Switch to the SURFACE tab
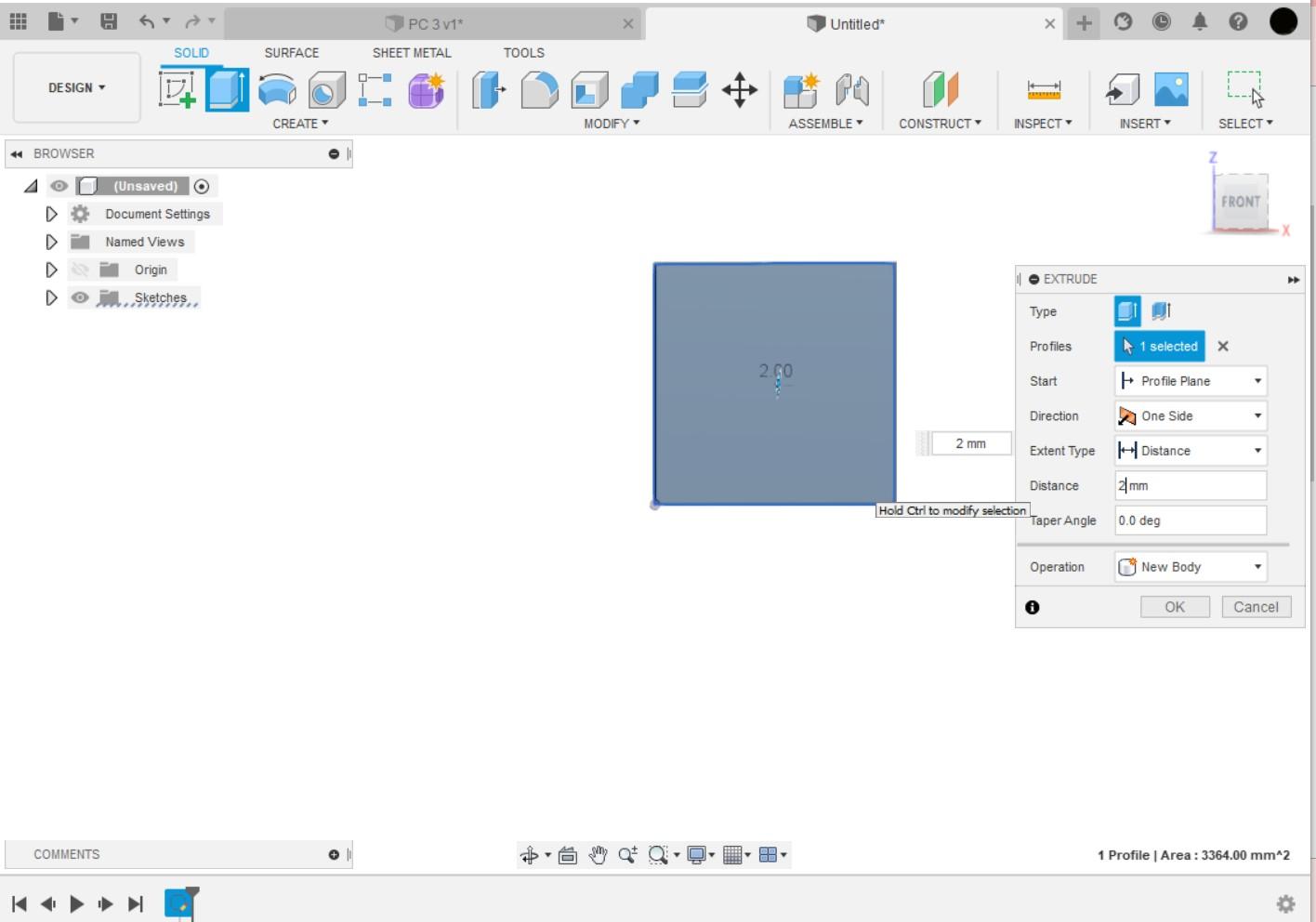The width and height of the screenshot is (1316, 922). coord(291,53)
